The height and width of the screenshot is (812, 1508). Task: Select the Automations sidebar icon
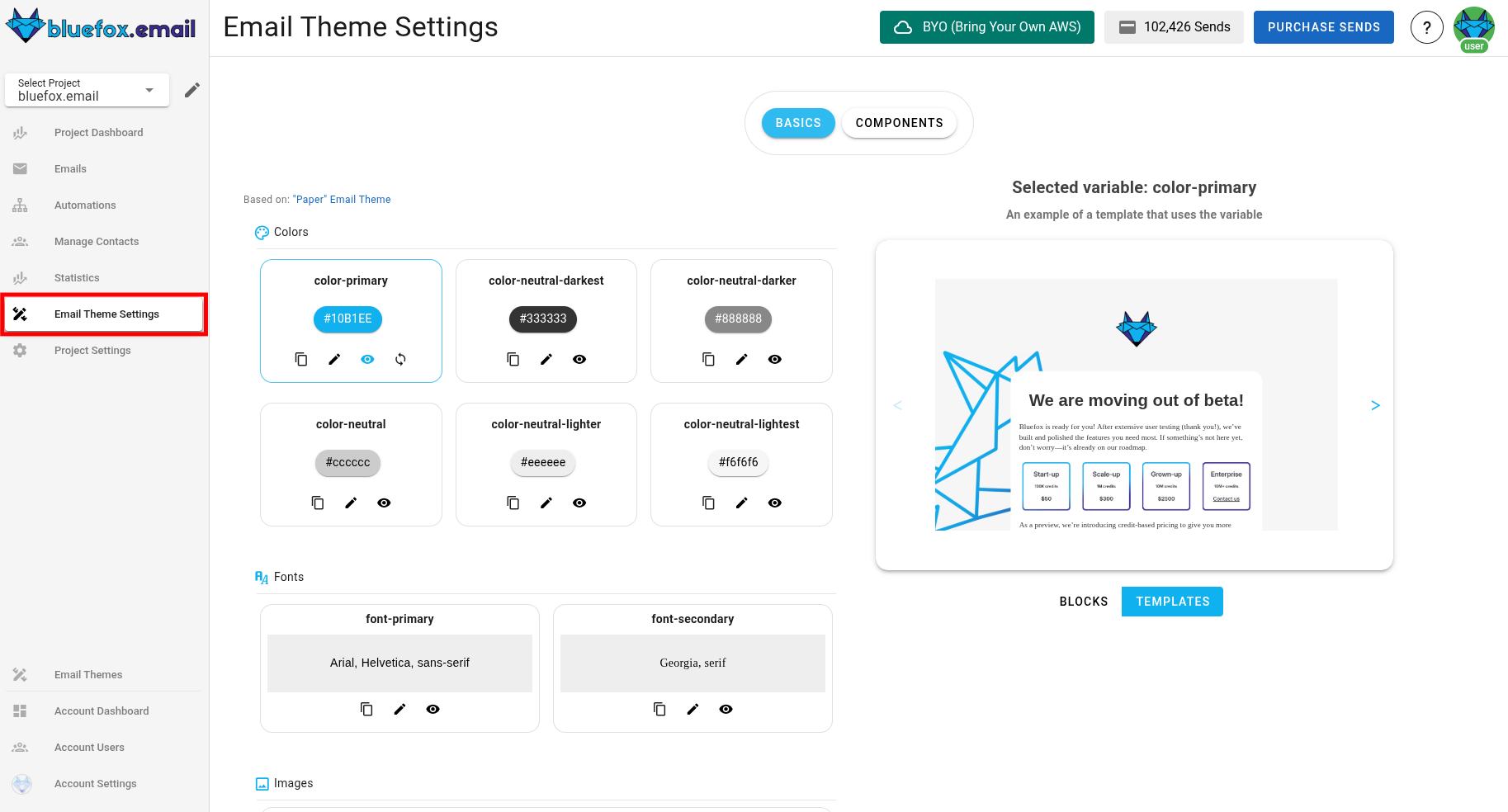coord(20,205)
